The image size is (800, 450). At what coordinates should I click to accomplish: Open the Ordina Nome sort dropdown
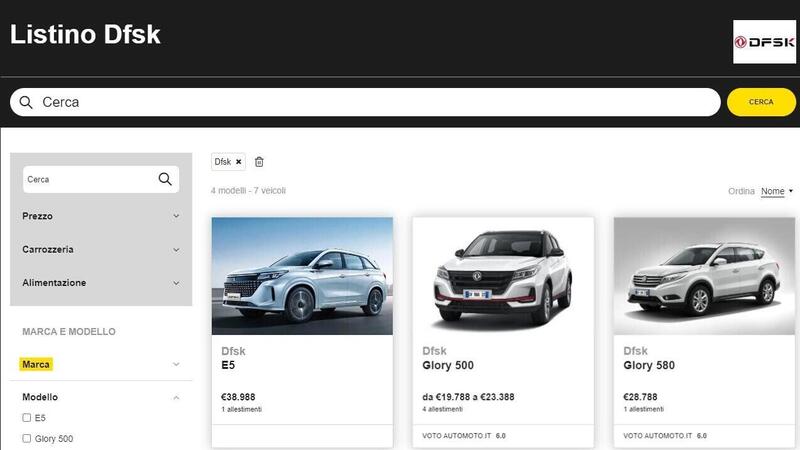click(x=777, y=191)
